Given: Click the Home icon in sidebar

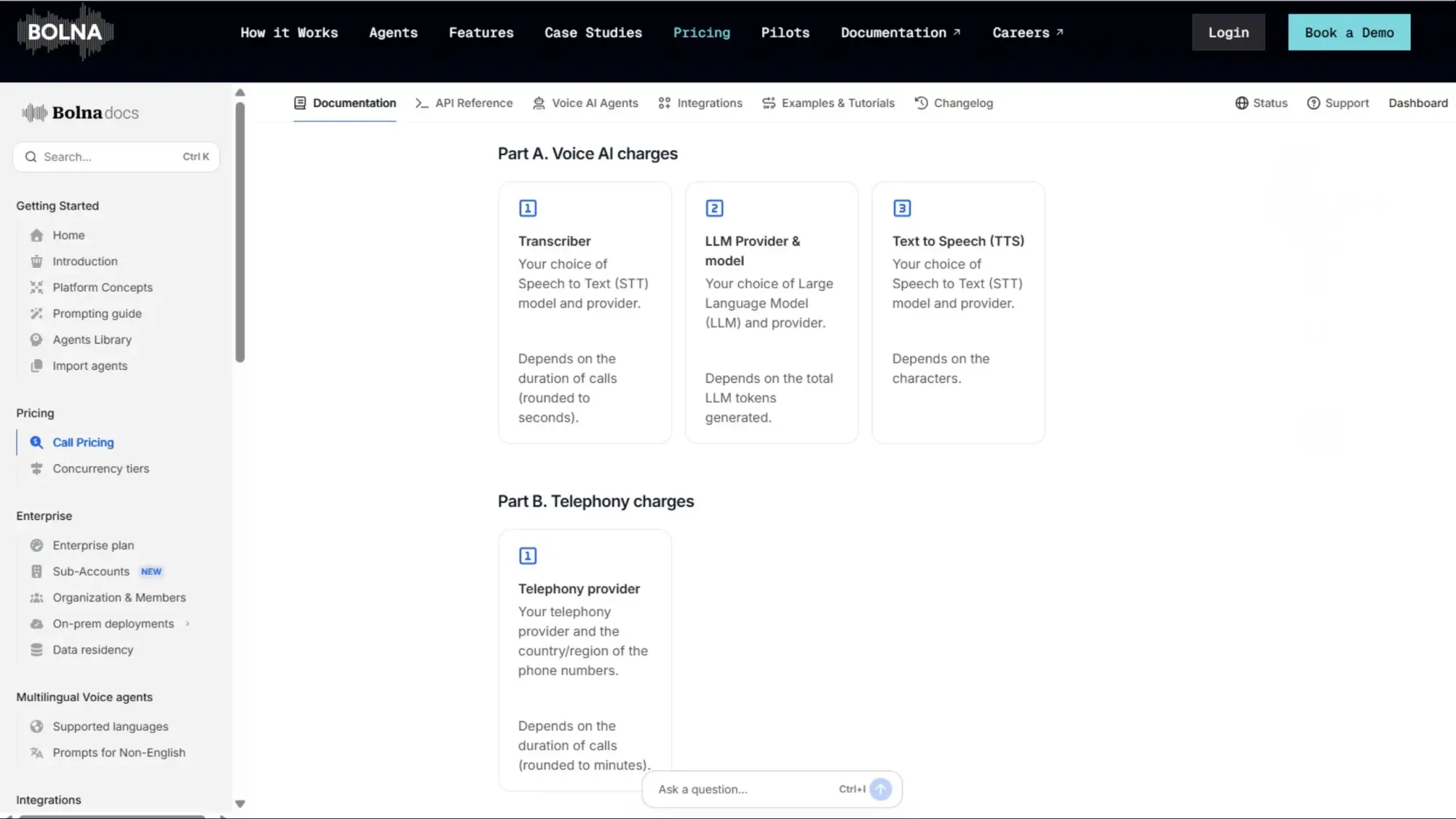Looking at the screenshot, I should pyautogui.click(x=36, y=235).
